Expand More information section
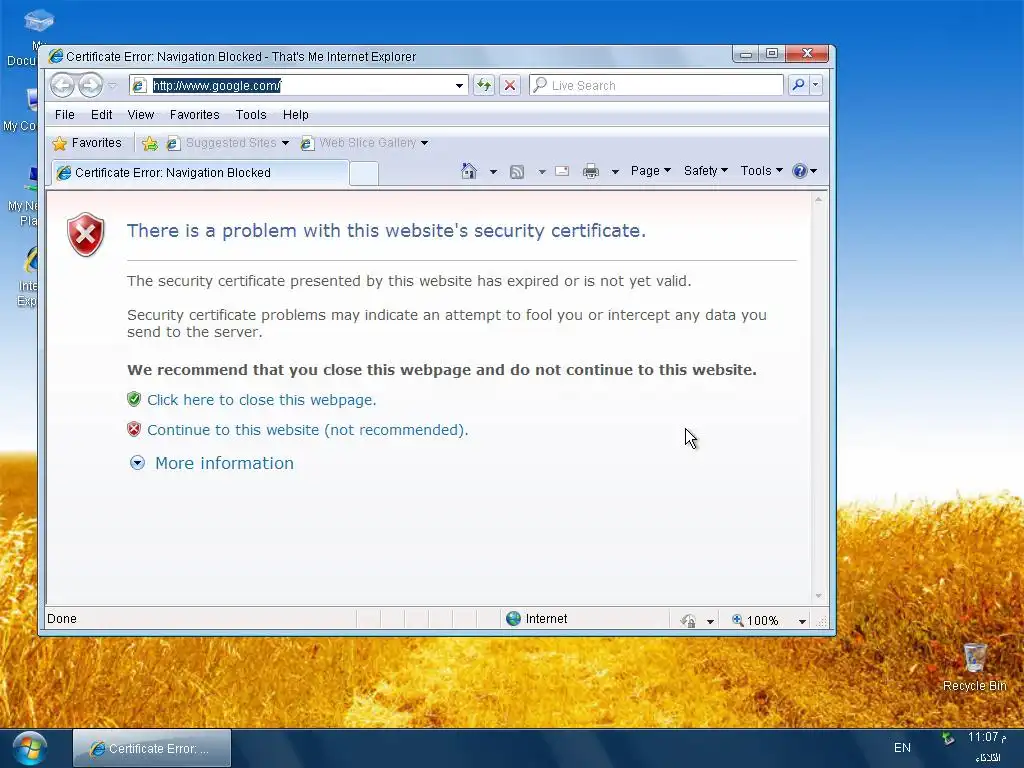Image resolution: width=1024 pixels, height=768 pixels. (x=212, y=463)
